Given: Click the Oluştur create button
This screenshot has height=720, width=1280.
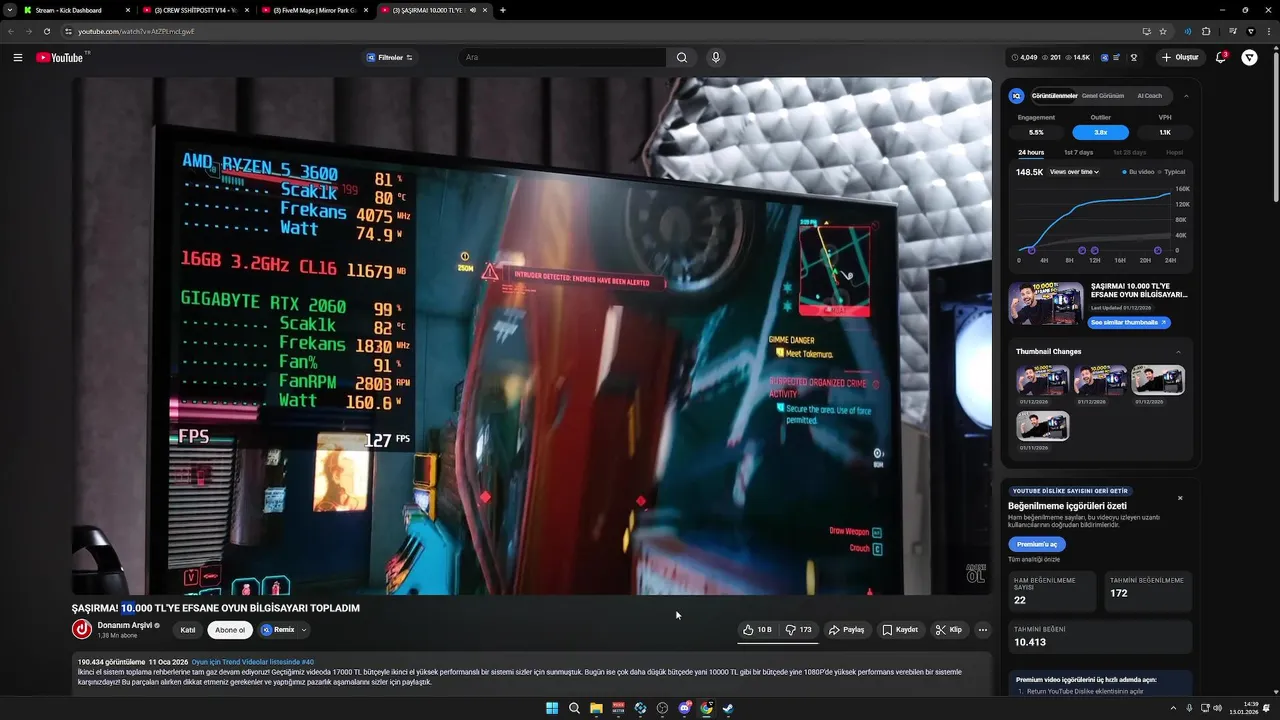Looking at the screenshot, I should point(1180,57).
